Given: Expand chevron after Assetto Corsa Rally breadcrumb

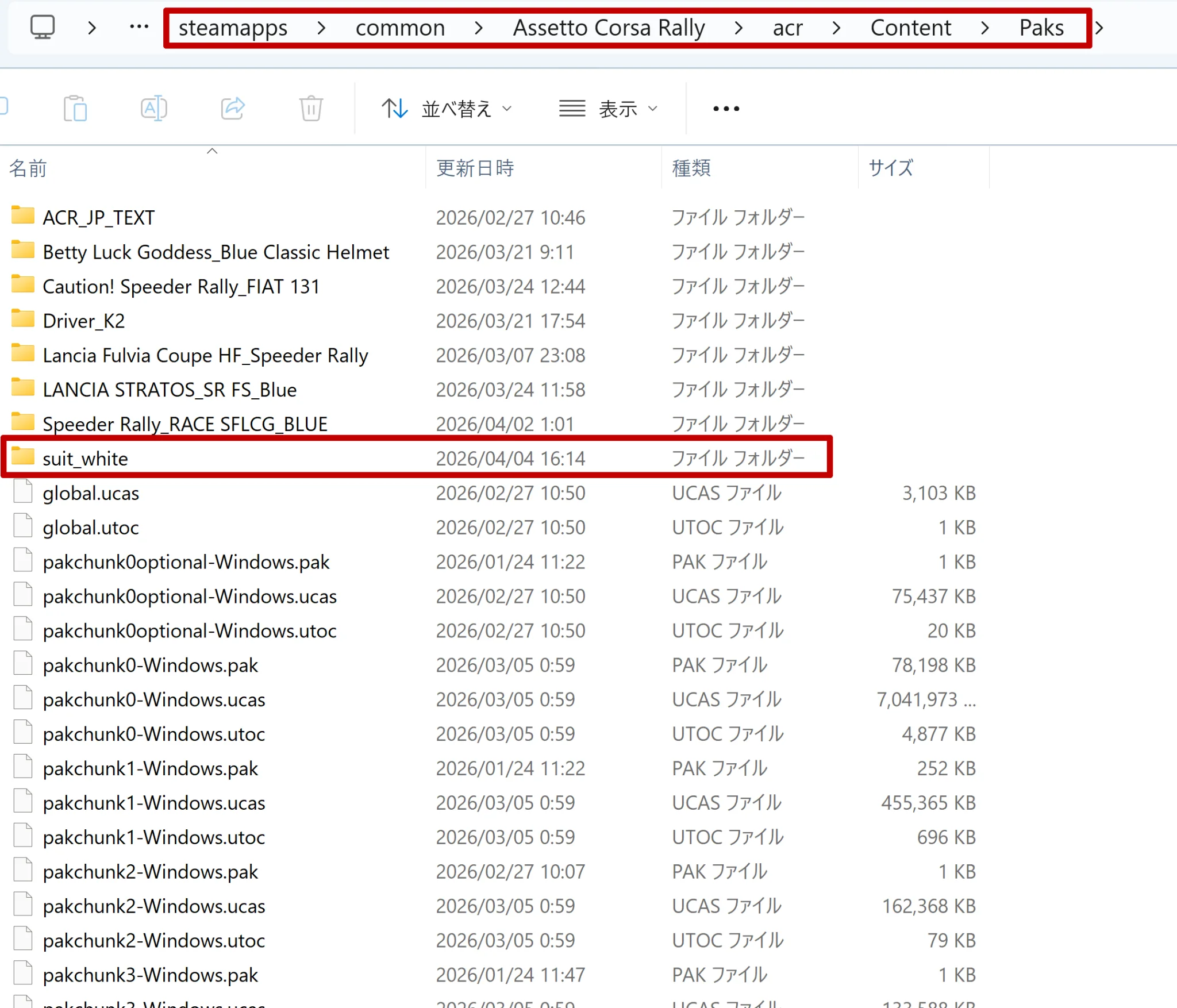Looking at the screenshot, I should click(738, 28).
